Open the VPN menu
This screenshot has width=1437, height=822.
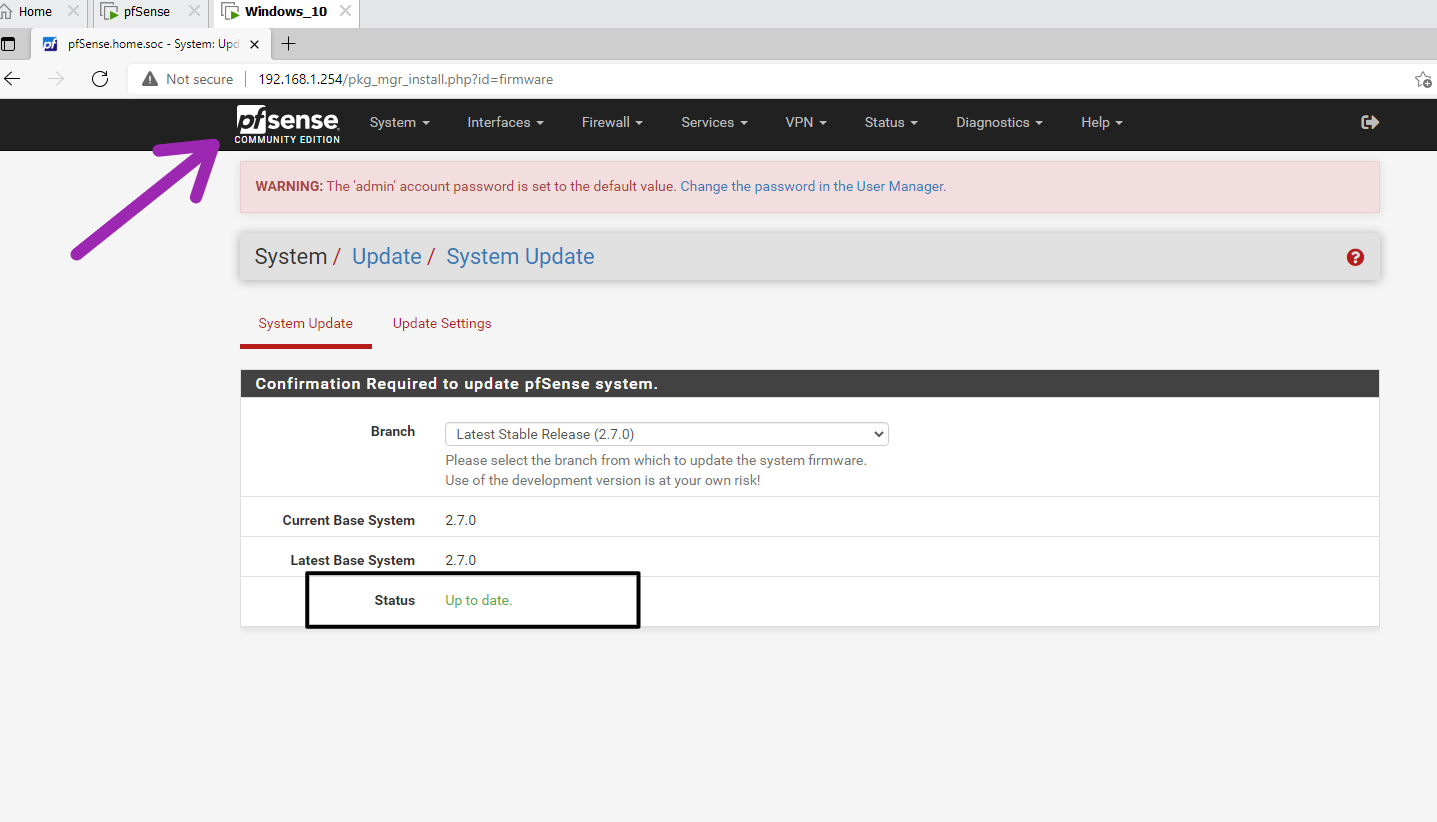(x=806, y=122)
